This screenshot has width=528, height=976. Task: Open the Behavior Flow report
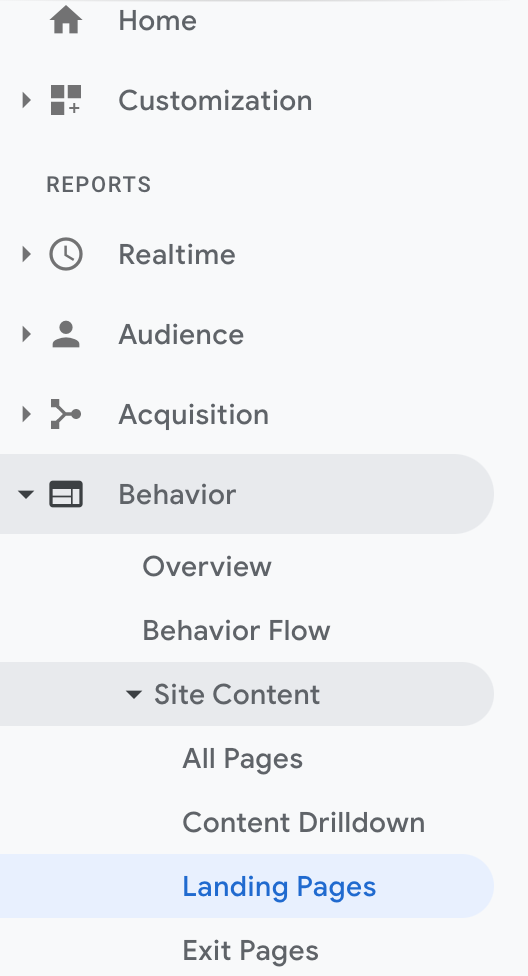click(237, 631)
